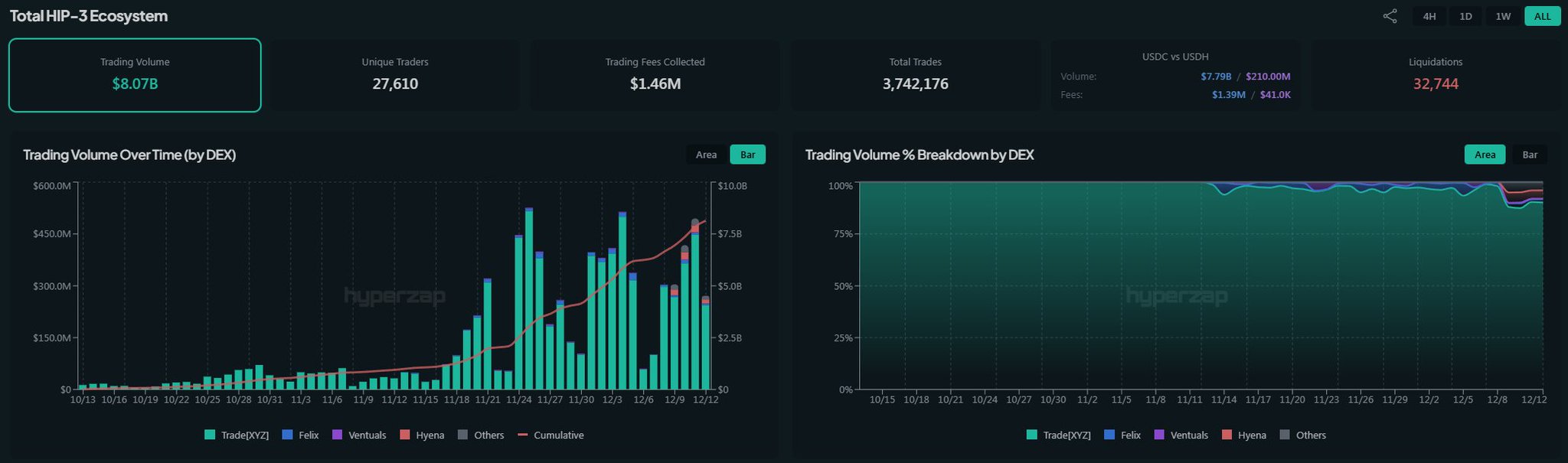The image size is (1568, 463).
Task: Toggle Others legend icon in left chart
Action: [x=462, y=435]
